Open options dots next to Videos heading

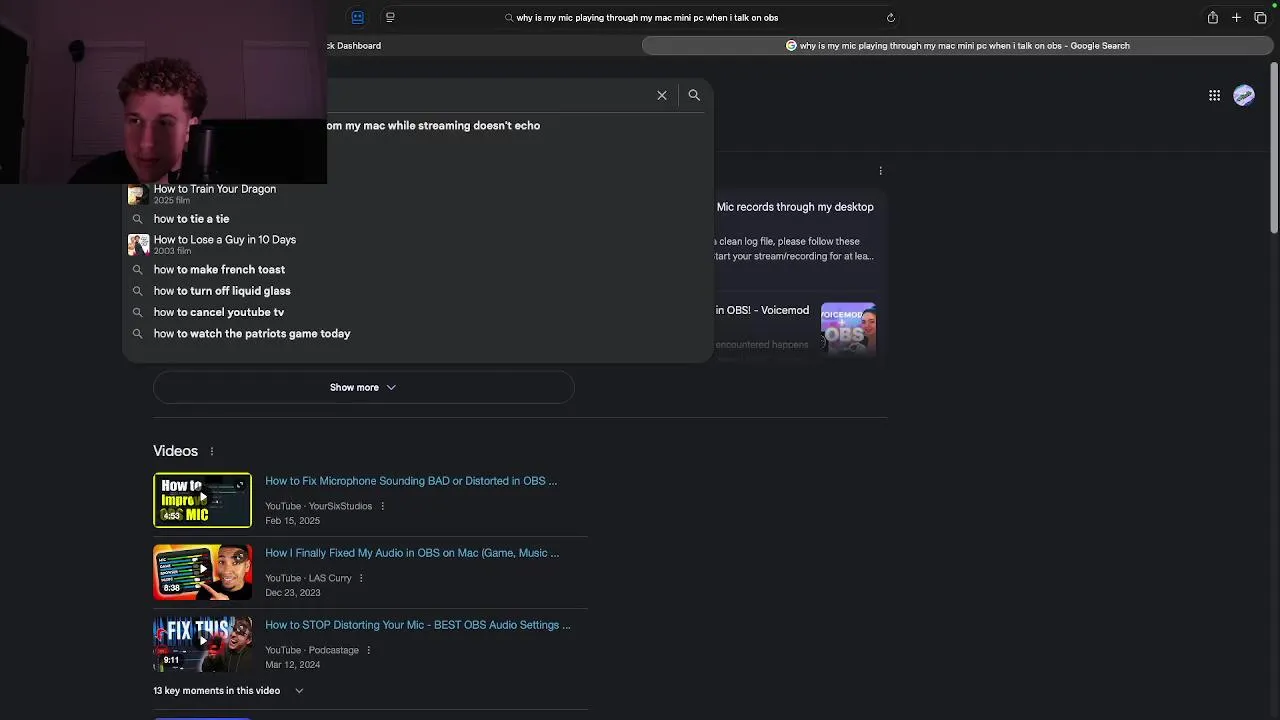[x=211, y=452]
